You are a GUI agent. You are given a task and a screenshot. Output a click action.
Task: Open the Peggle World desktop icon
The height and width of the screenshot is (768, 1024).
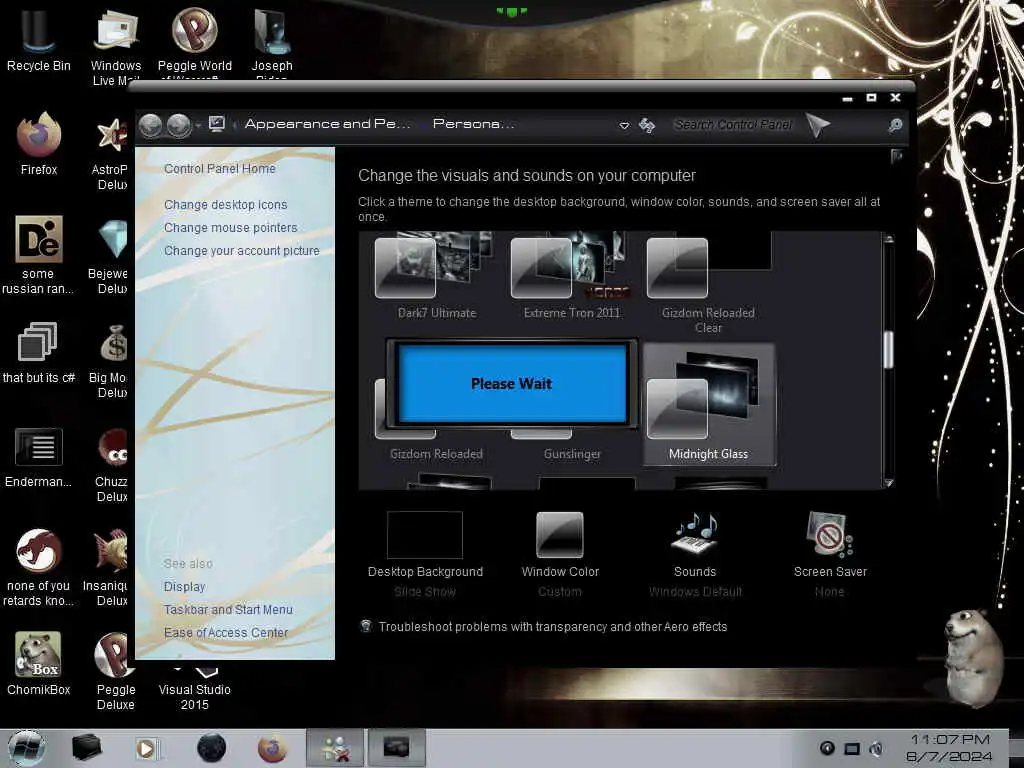tap(195, 40)
